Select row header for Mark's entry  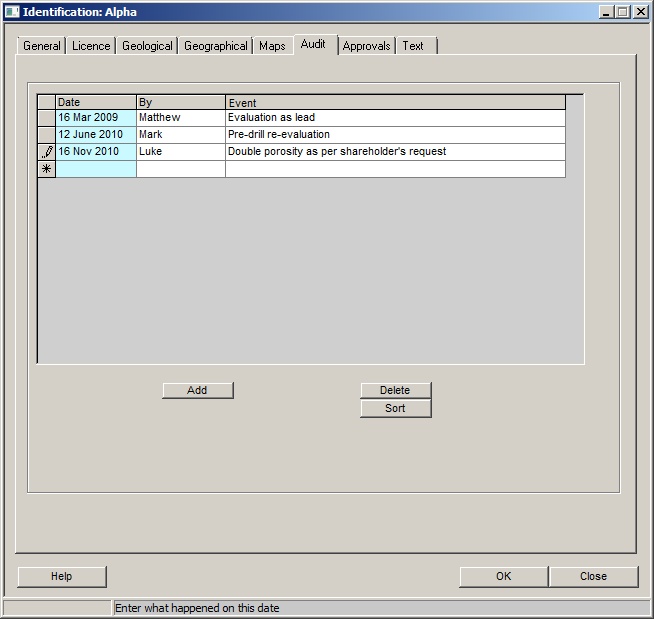click(46, 135)
